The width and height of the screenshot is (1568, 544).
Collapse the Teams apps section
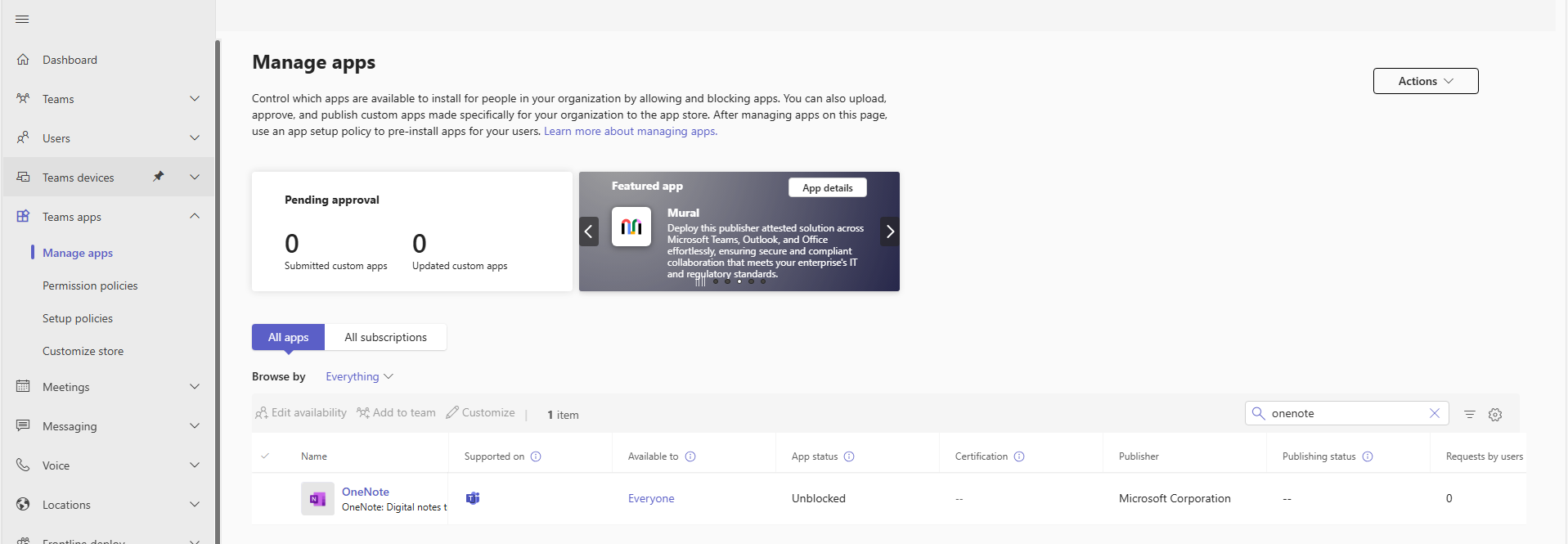195,217
